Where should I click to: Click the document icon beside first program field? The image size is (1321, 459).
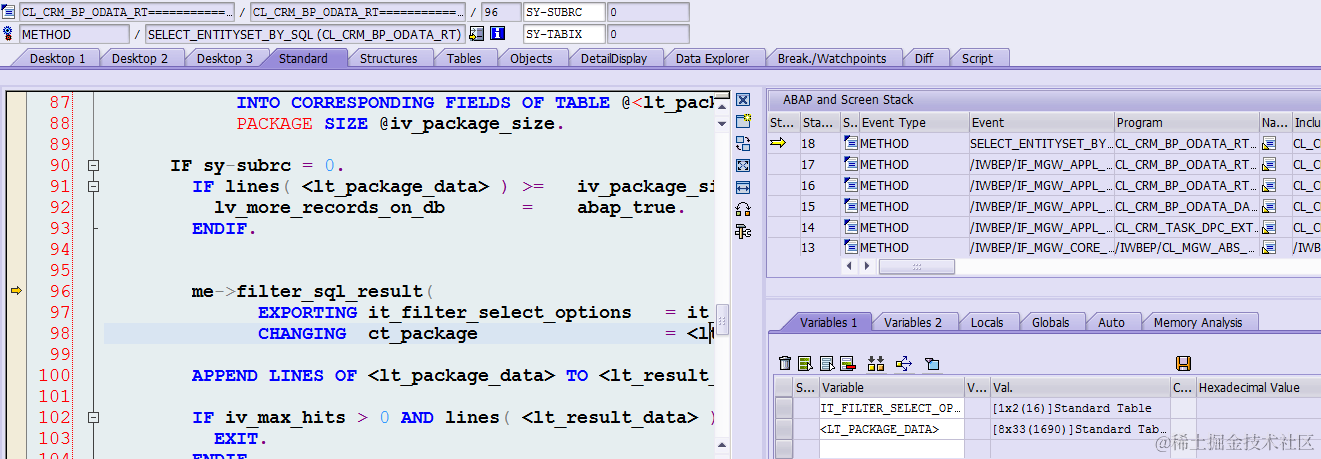point(9,12)
